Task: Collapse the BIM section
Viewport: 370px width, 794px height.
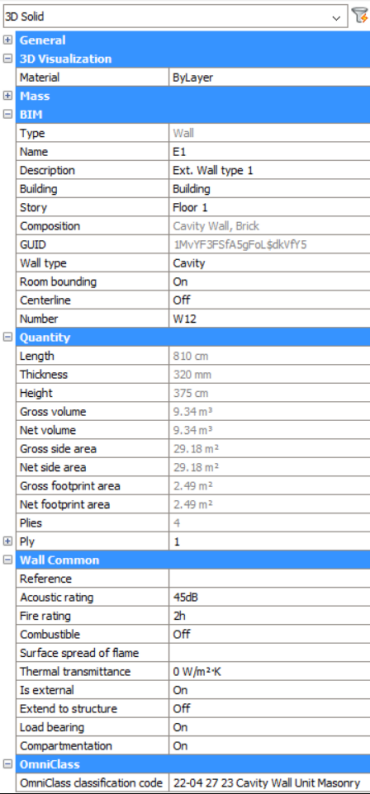Action: pyautogui.click(x=8, y=114)
